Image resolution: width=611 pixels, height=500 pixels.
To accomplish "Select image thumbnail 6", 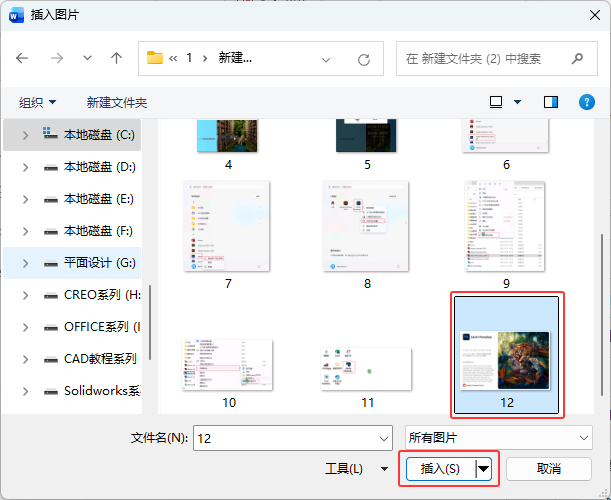I will click(505, 136).
